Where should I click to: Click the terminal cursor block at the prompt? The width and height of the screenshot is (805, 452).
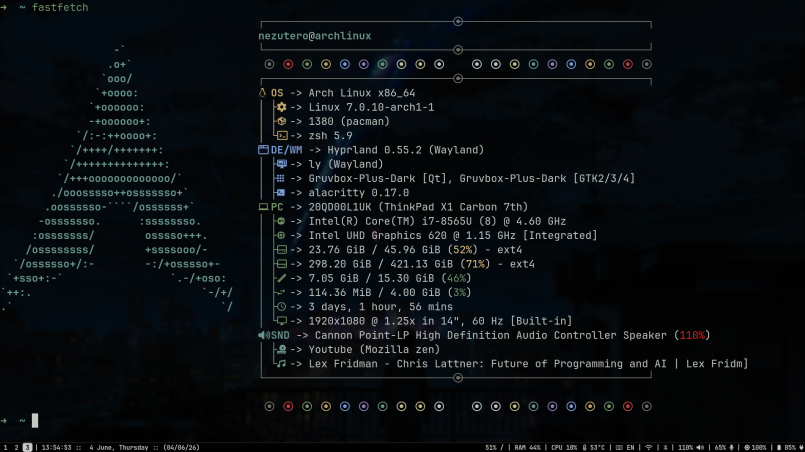(35, 421)
